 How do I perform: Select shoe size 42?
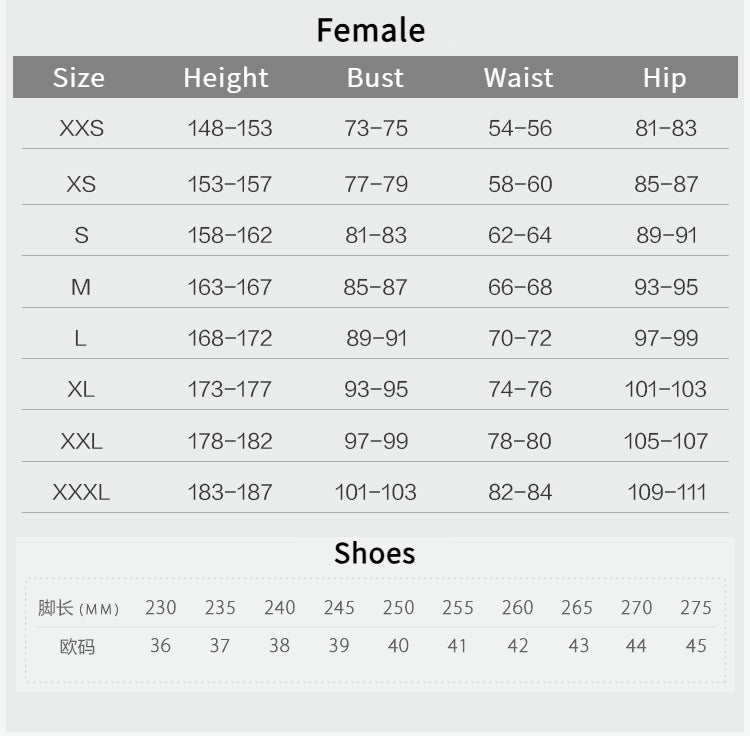point(518,646)
